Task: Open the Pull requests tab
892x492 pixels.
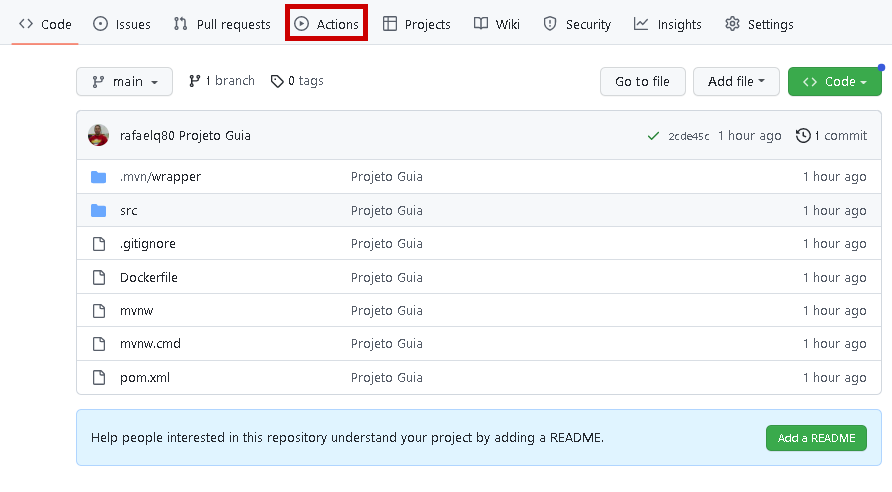Action: [x=222, y=24]
